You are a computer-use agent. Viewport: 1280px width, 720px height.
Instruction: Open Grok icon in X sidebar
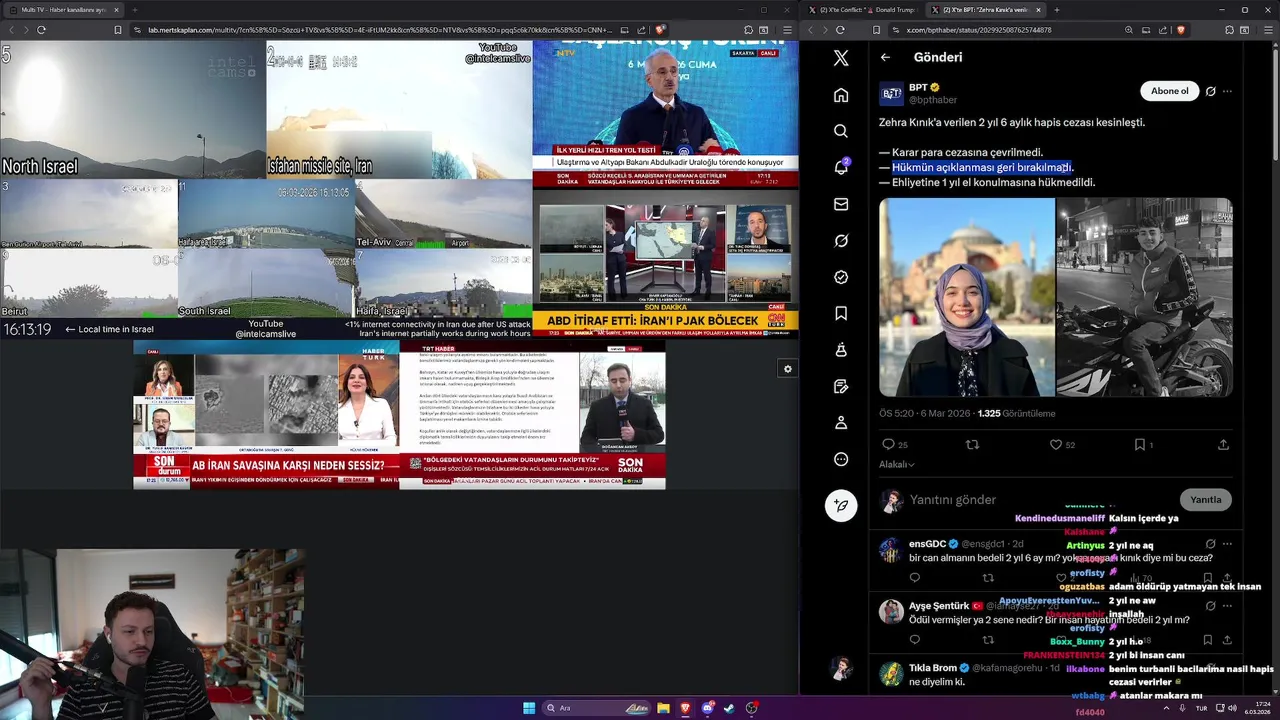pos(841,241)
